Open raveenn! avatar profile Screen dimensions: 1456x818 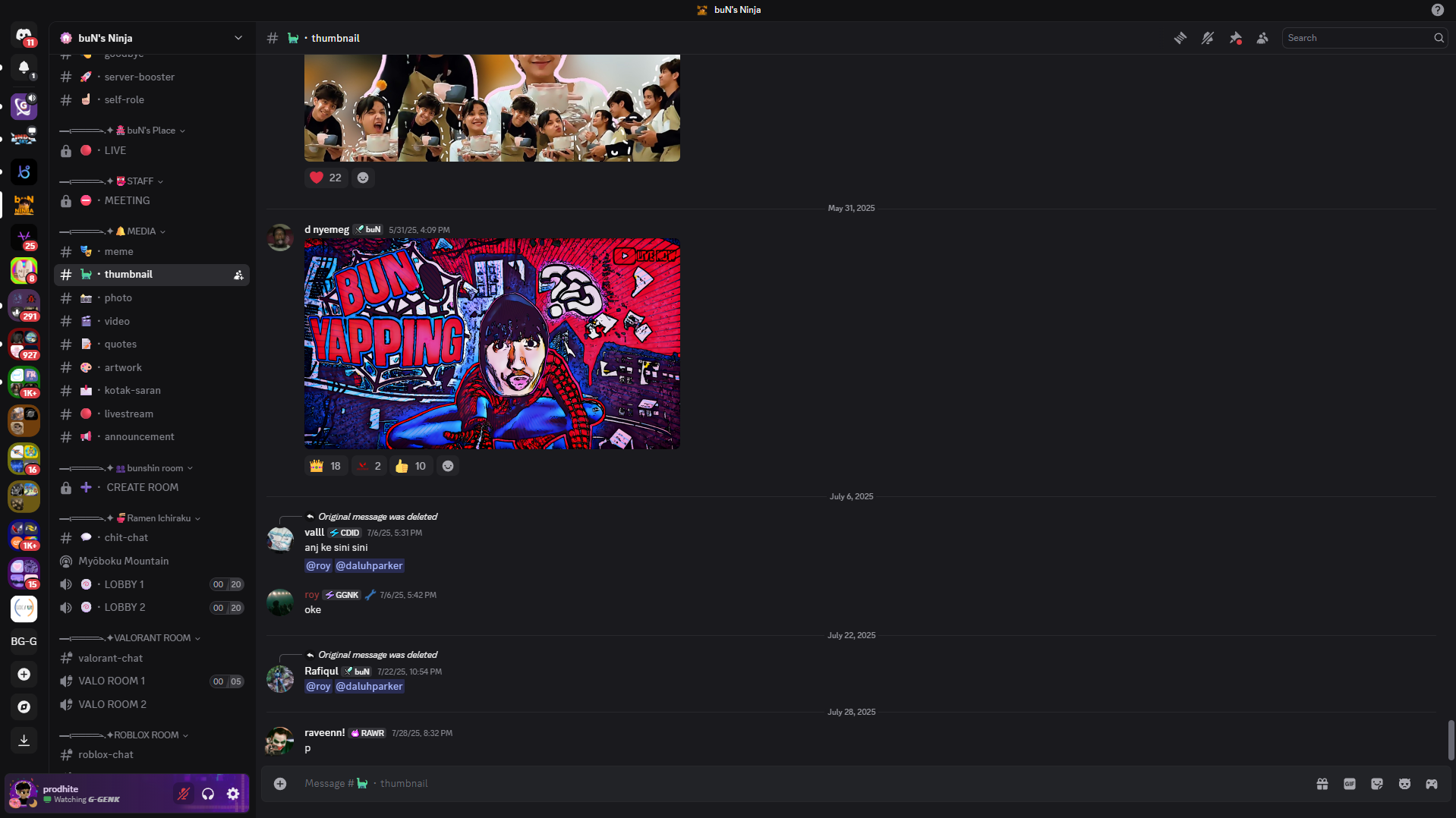(x=280, y=741)
